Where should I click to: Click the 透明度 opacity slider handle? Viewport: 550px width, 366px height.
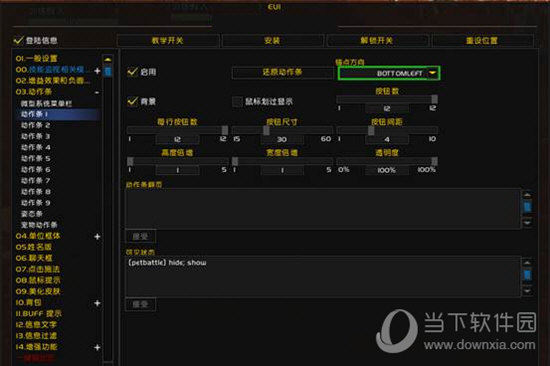(x=434, y=161)
